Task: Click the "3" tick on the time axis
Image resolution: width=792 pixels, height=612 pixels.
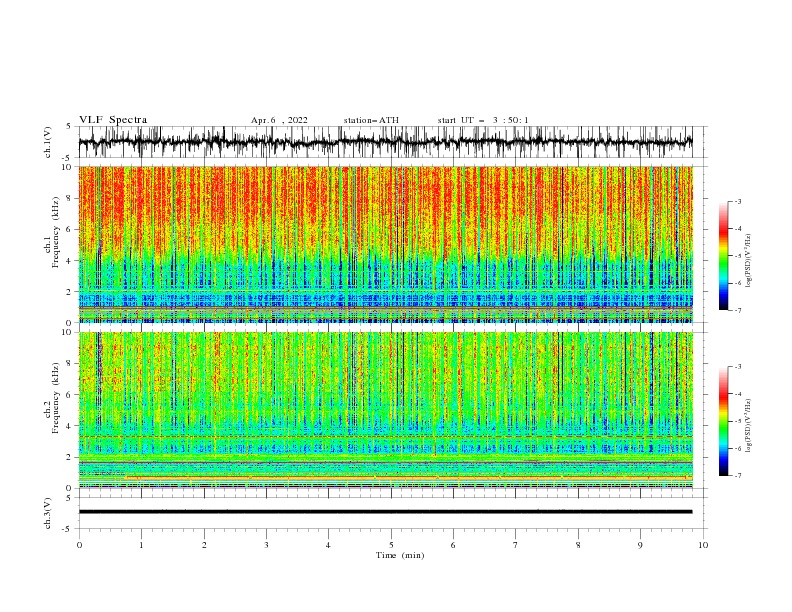Action: pos(266,545)
